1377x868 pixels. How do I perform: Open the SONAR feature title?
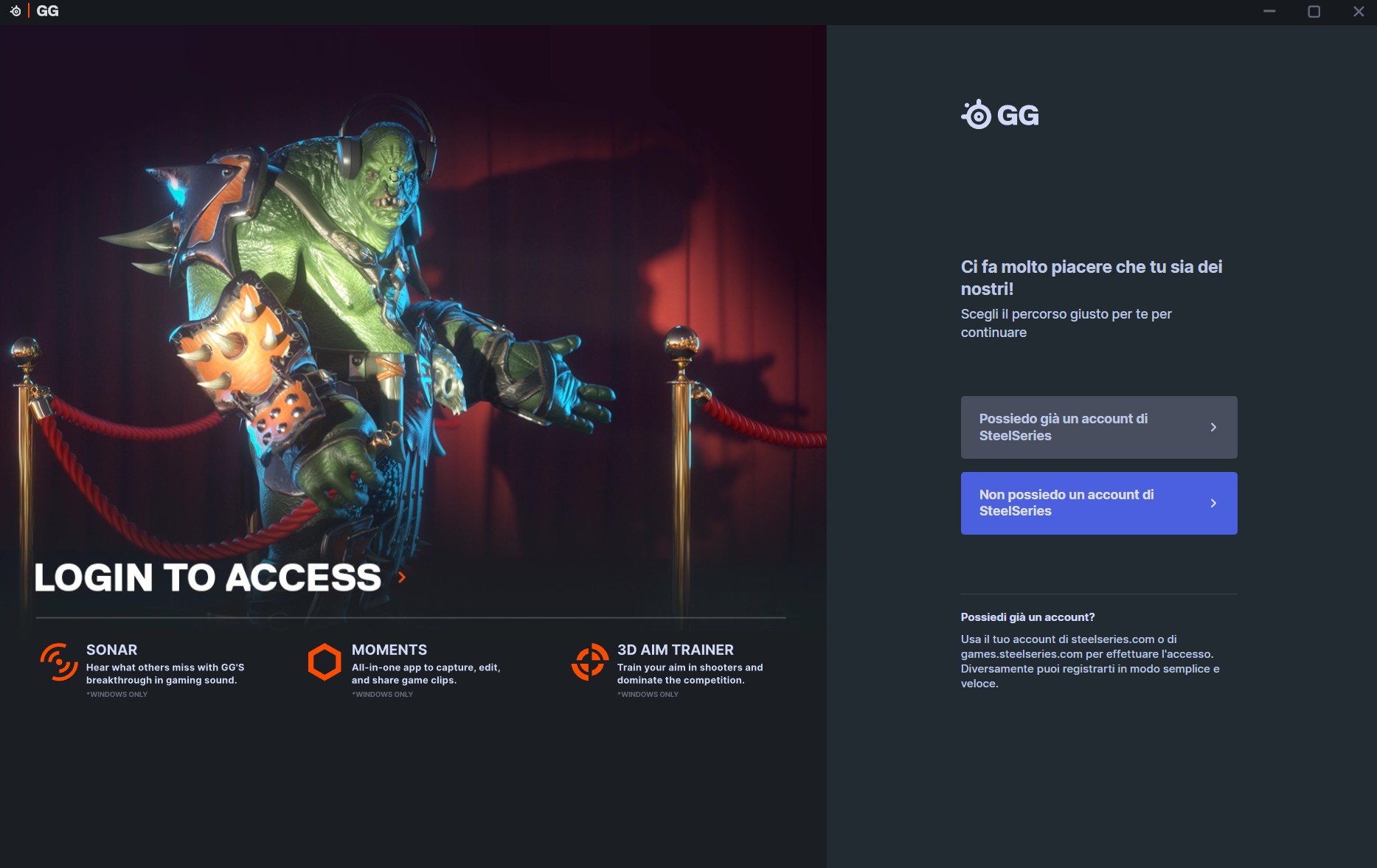tap(111, 650)
